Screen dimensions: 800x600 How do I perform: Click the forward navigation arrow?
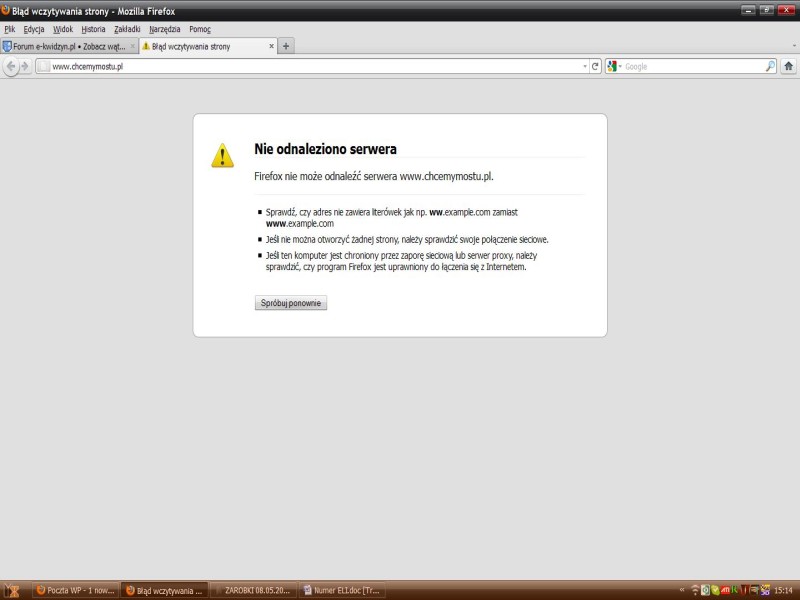[25, 66]
